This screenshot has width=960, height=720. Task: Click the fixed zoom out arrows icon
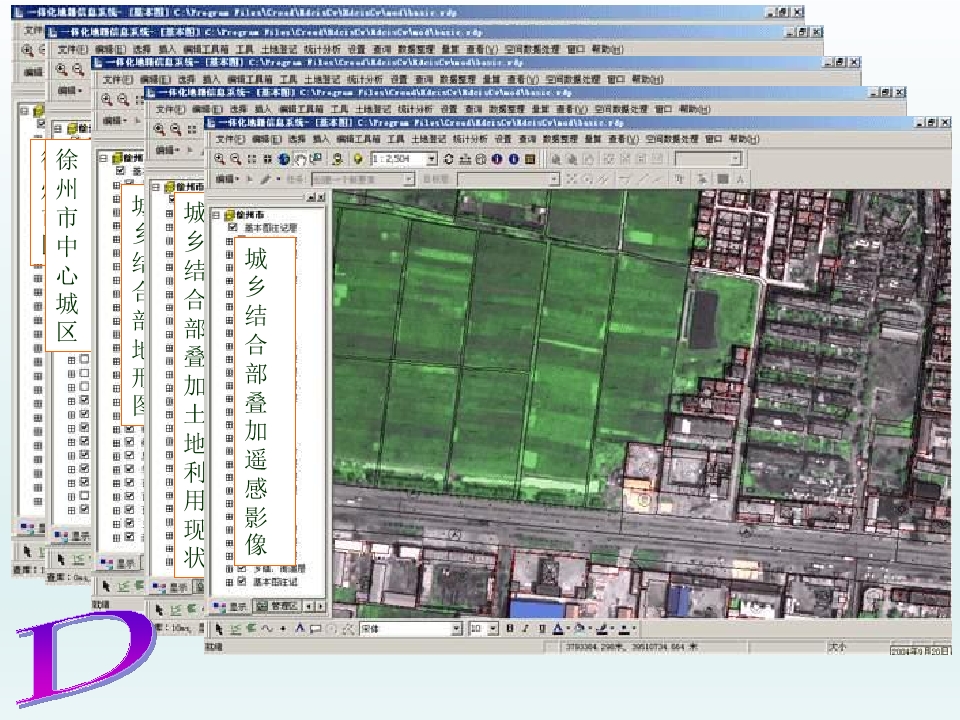(268, 159)
